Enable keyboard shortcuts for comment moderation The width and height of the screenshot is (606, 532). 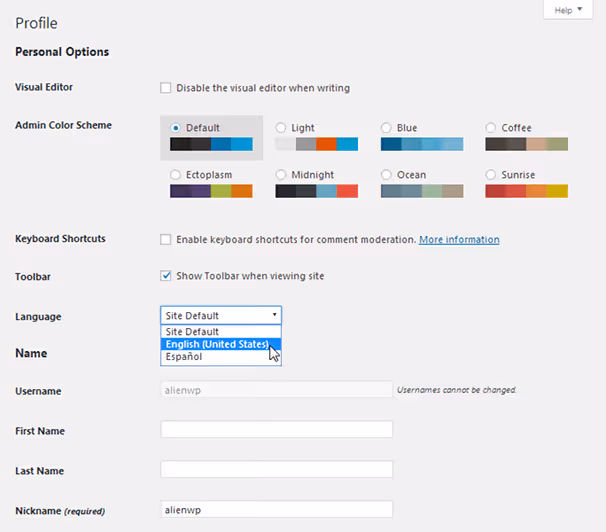coord(165,240)
